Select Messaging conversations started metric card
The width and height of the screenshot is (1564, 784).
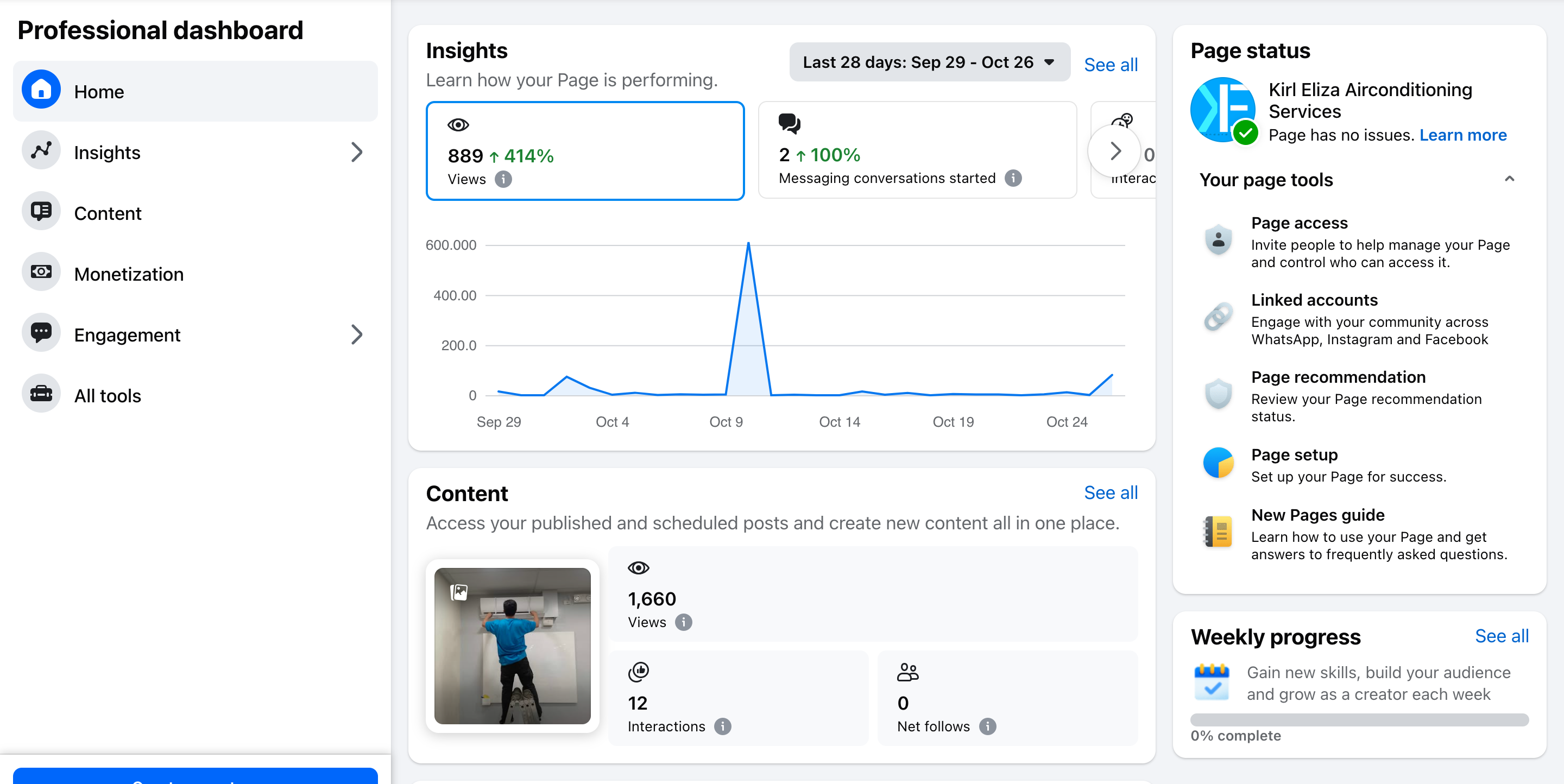[x=917, y=150]
